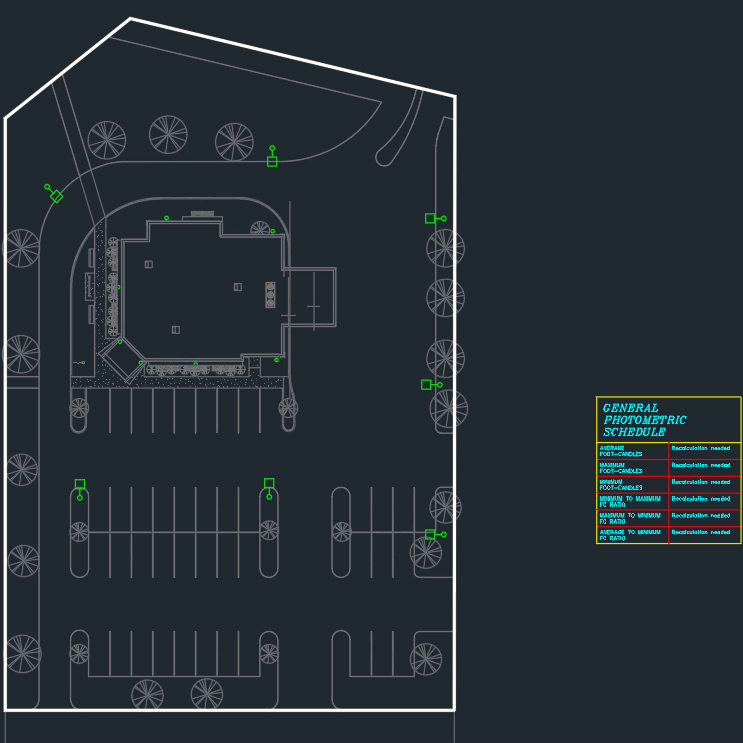Click 'Recalculation needed' beside MAXIMUM TO MINIMUM ratio
Screen dimensions: 743x743
[700, 515]
